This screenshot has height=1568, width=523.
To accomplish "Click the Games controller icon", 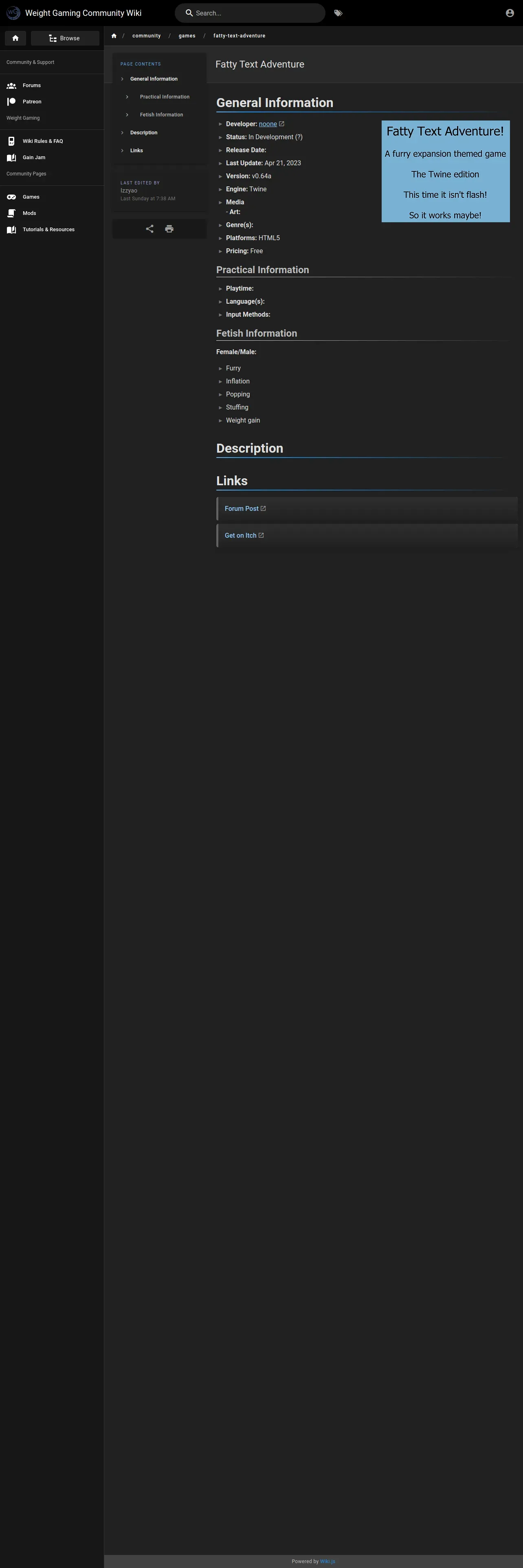I will [11, 197].
